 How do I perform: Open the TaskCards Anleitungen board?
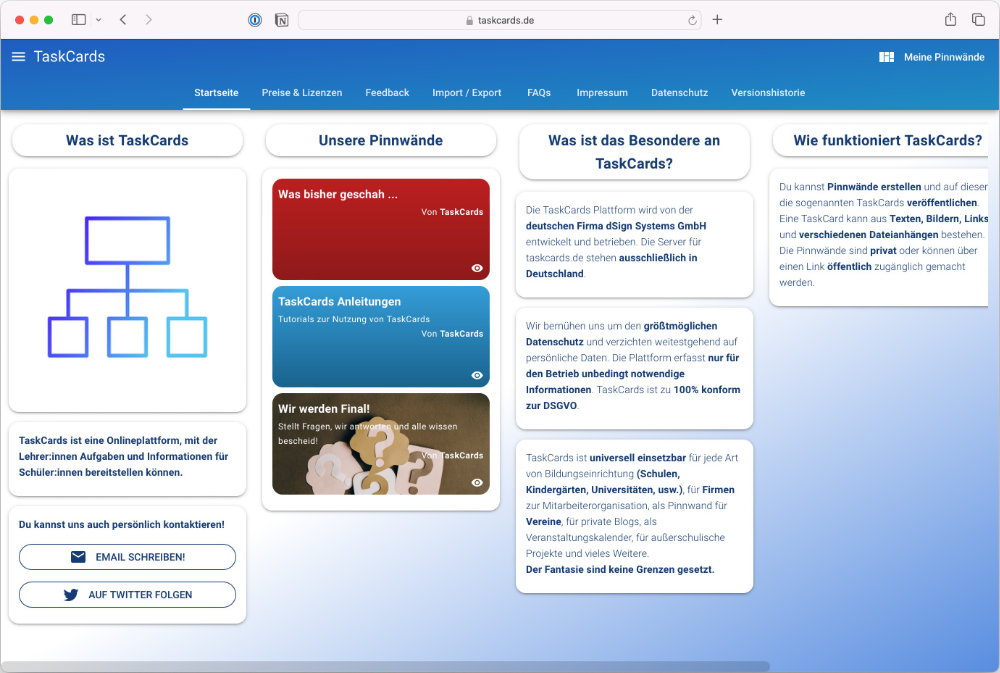381,336
